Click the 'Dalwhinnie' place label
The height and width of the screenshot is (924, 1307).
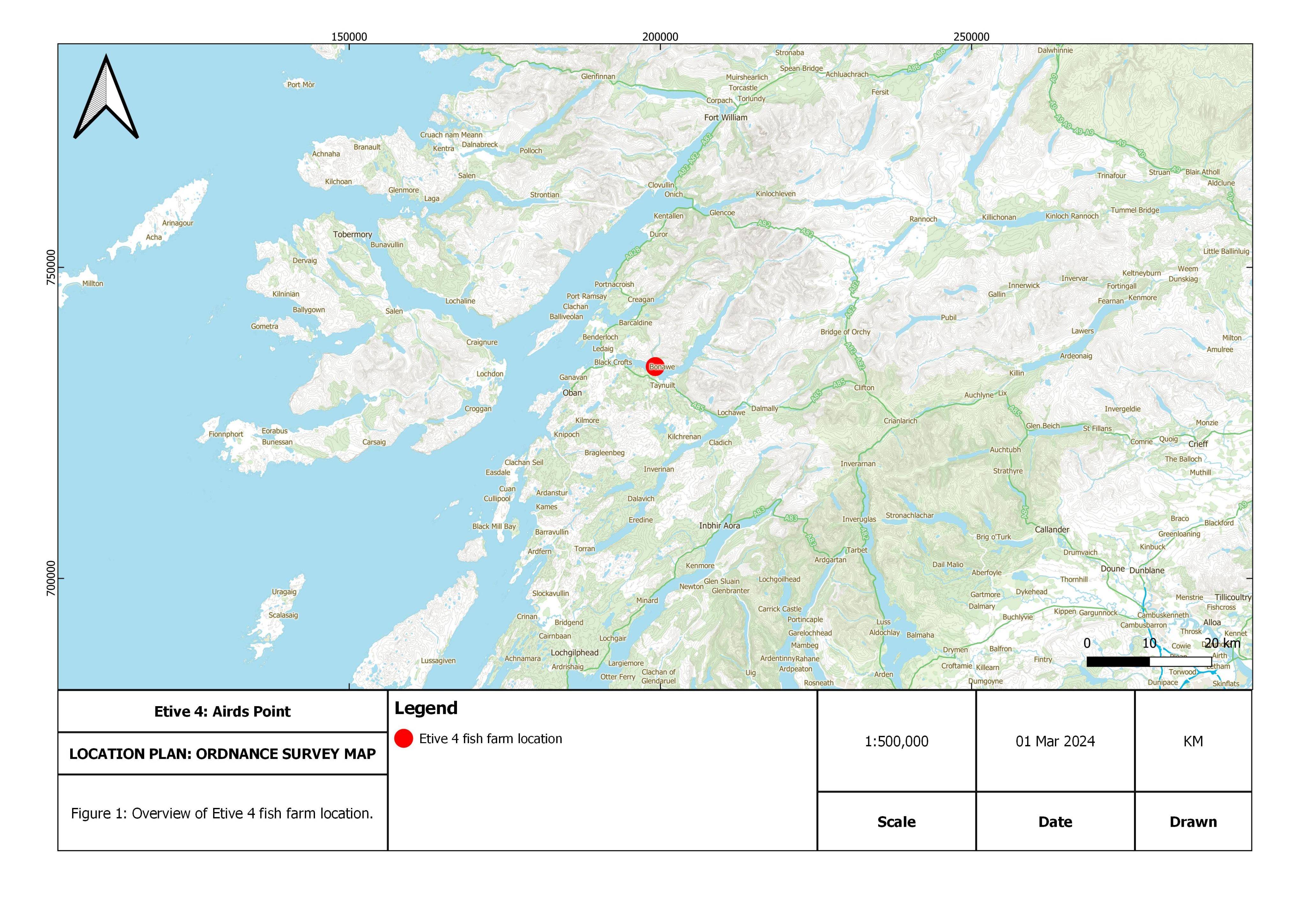tap(1055, 51)
